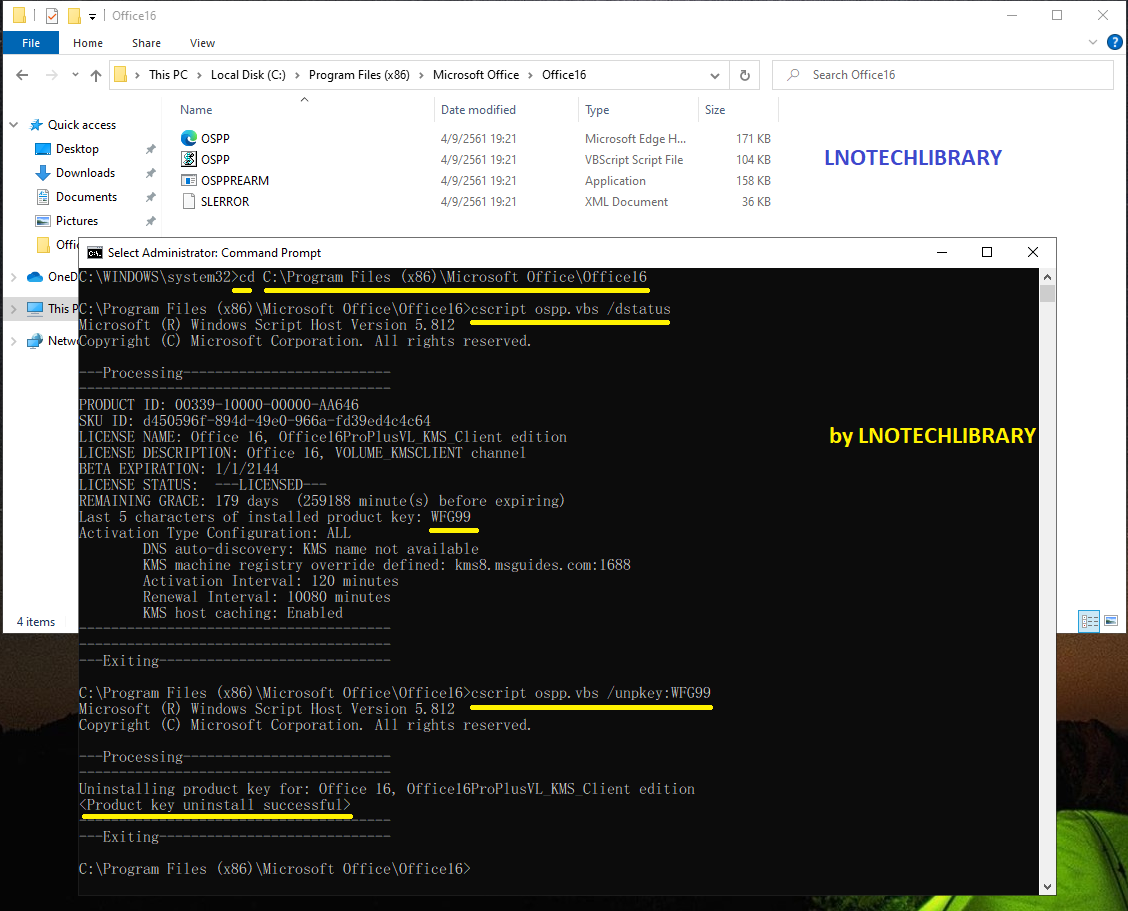This screenshot has width=1128, height=911.
Task: Click Local Disk (C:) breadcrumb
Action: (x=248, y=75)
